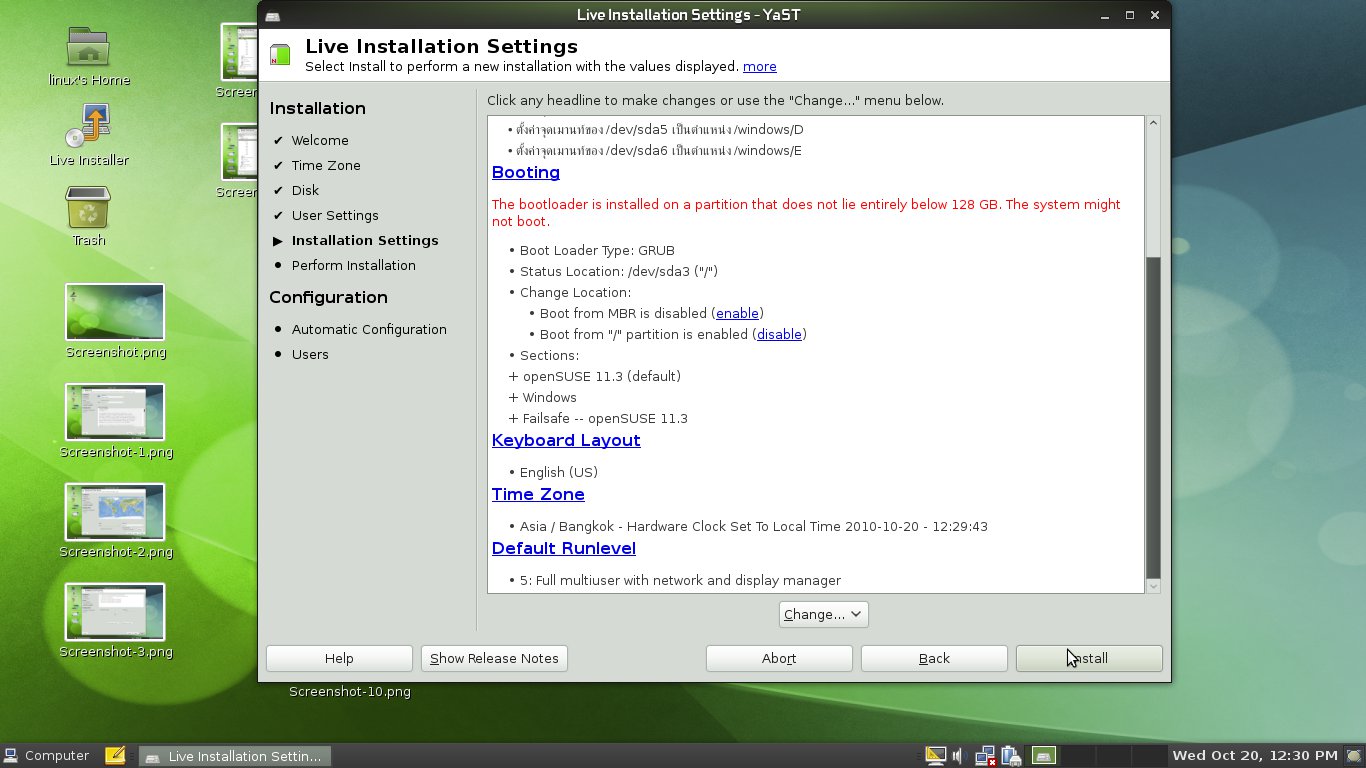Click 'Status Location: /dev/sda3' text
Viewport: 1366px width, 768px height.
[x=619, y=271]
